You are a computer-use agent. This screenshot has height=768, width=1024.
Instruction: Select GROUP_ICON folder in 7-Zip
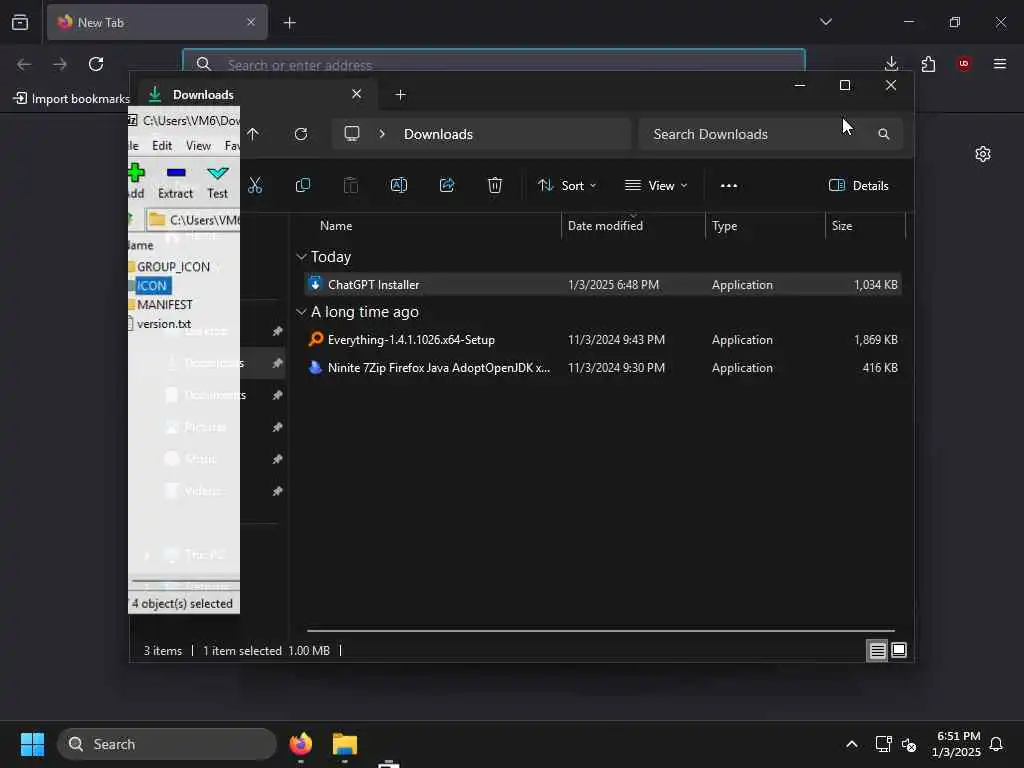coord(173,266)
